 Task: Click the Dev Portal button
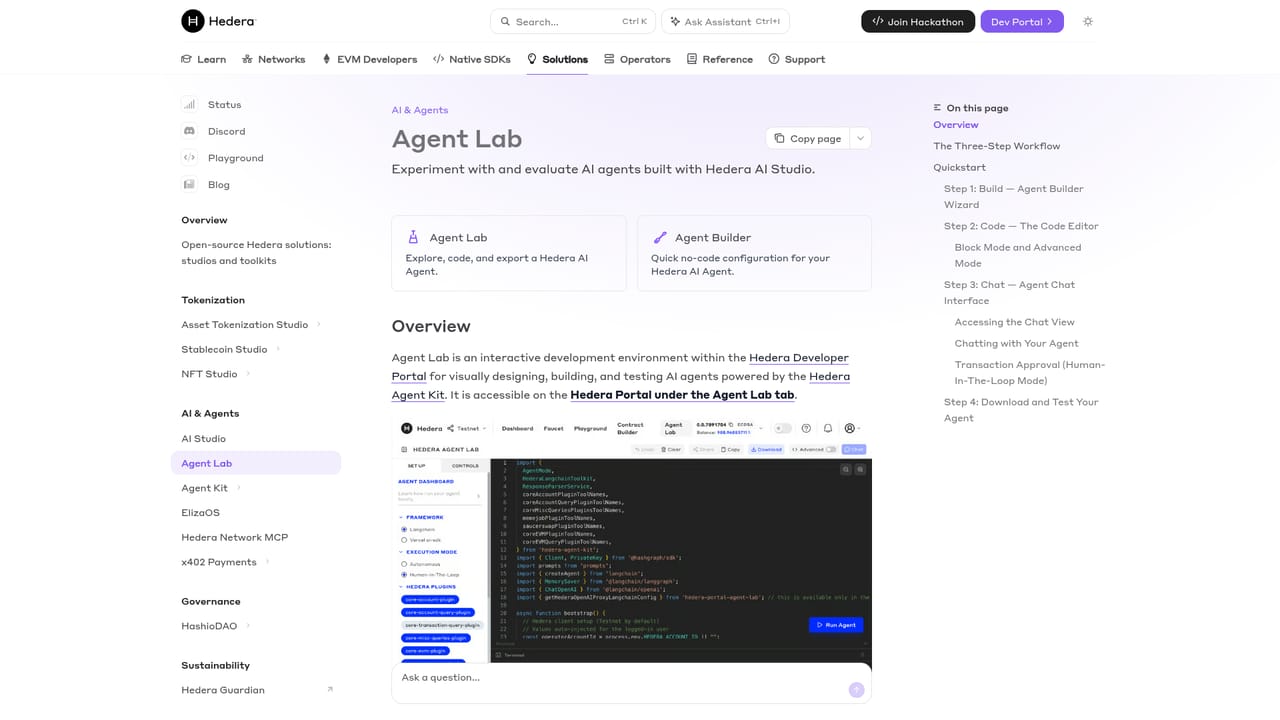(x=1022, y=21)
